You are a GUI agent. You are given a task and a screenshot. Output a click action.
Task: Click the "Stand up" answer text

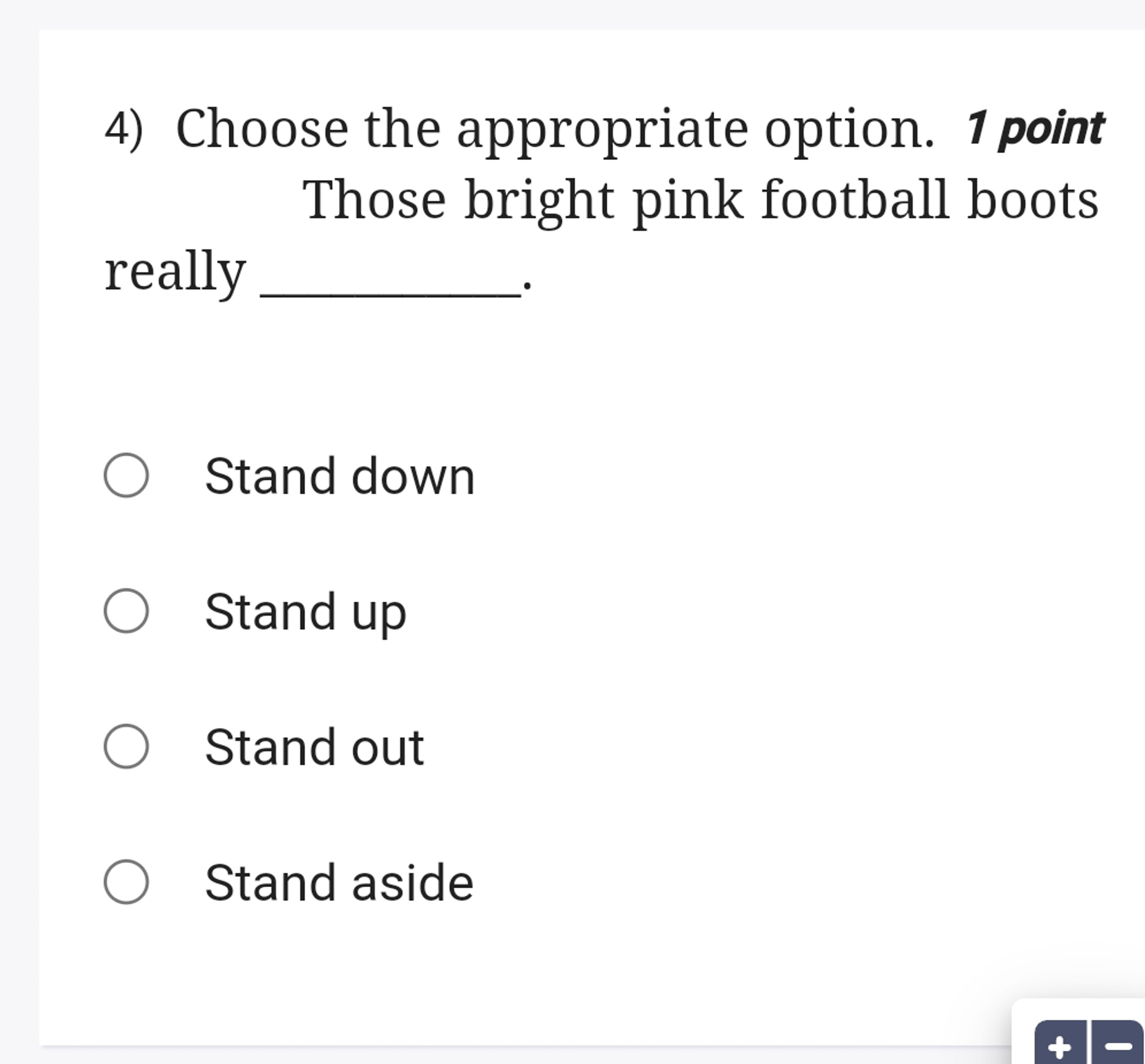tap(306, 612)
